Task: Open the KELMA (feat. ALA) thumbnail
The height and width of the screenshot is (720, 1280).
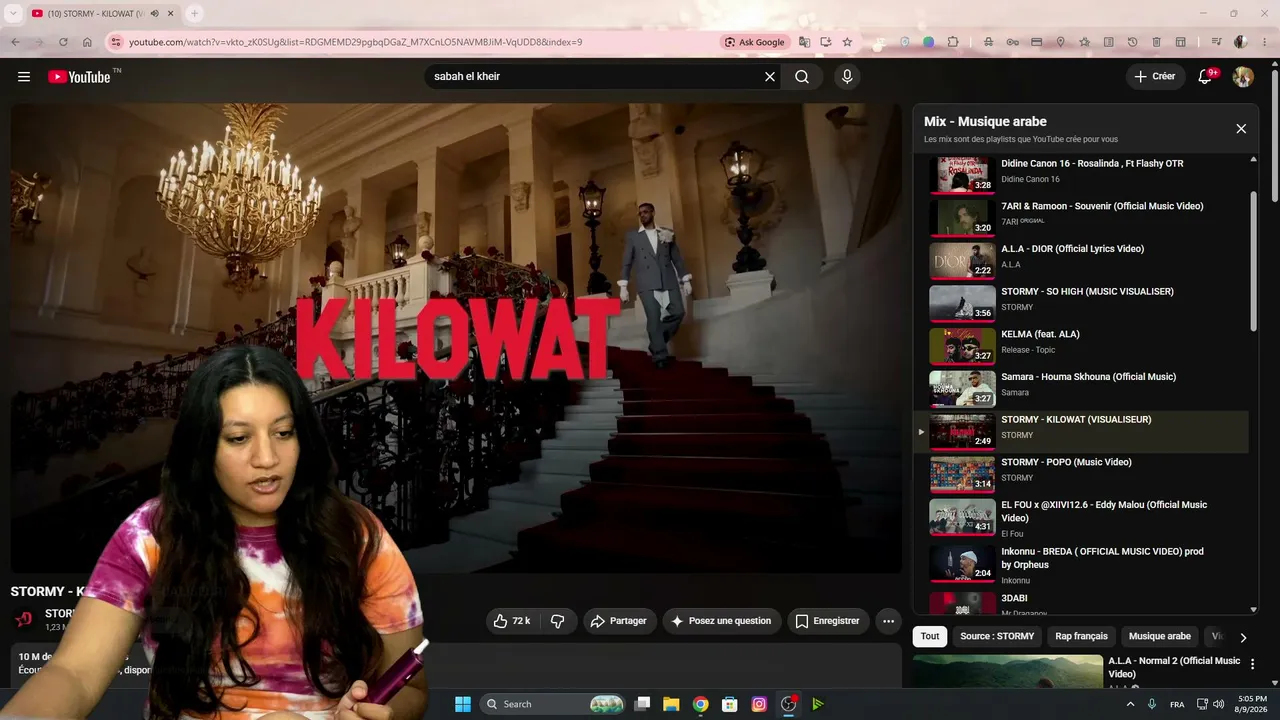Action: tap(962, 346)
